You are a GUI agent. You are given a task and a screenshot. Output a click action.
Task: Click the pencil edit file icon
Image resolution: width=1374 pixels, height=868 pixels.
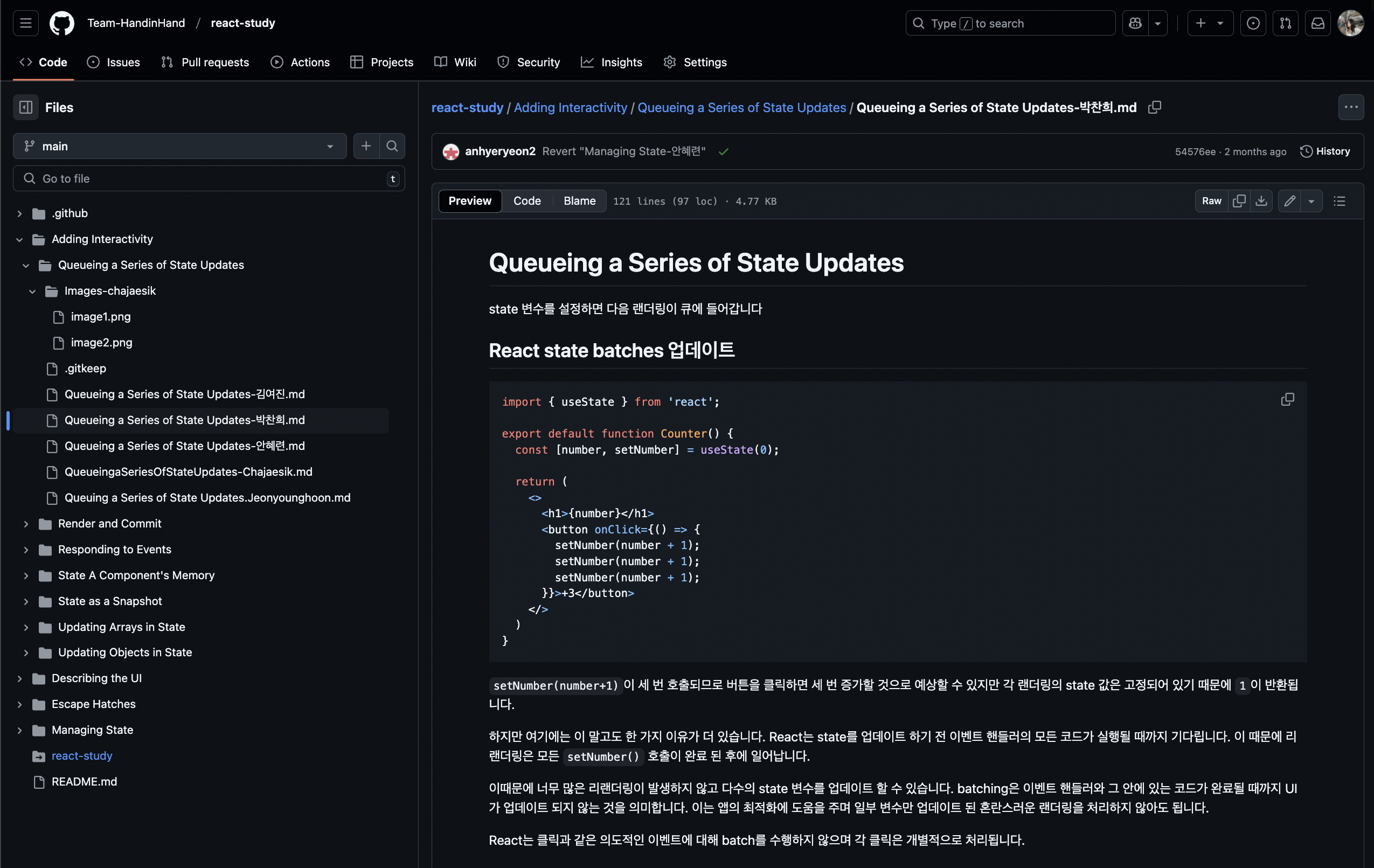point(1289,201)
